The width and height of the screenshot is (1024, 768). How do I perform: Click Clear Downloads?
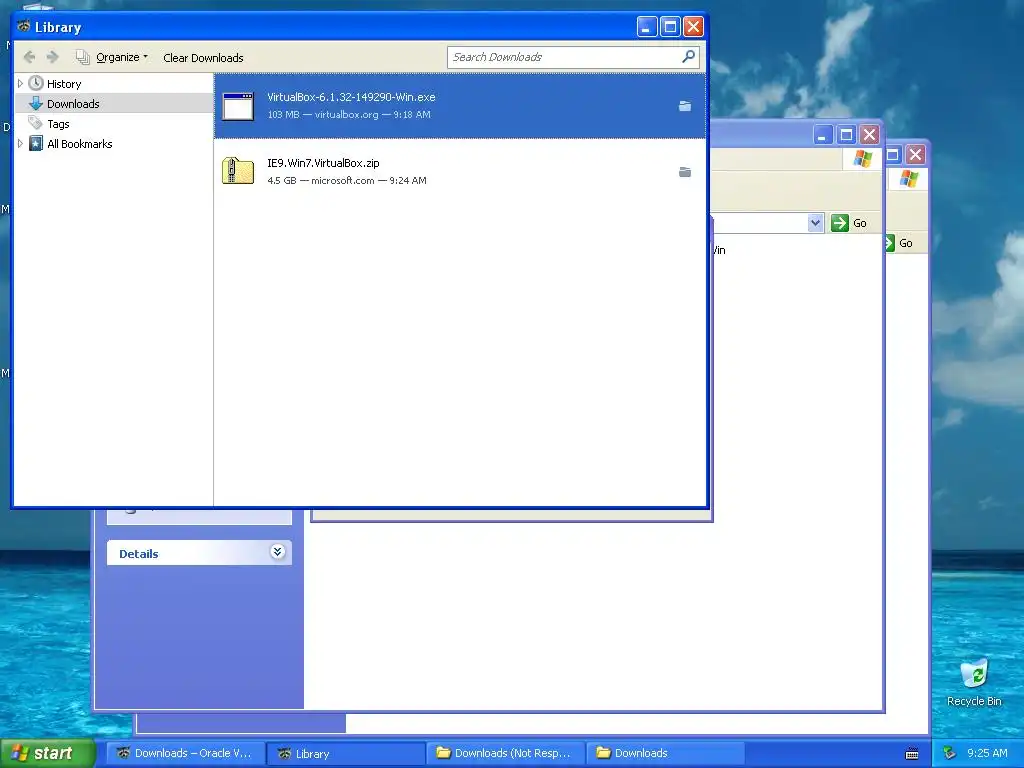[203, 57]
